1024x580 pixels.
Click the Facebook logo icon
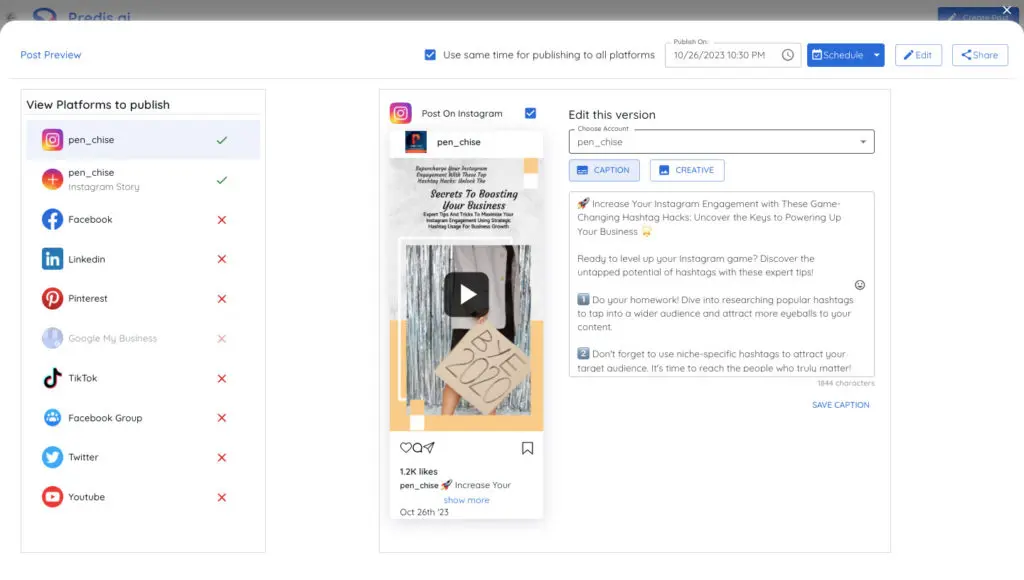point(52,219)
